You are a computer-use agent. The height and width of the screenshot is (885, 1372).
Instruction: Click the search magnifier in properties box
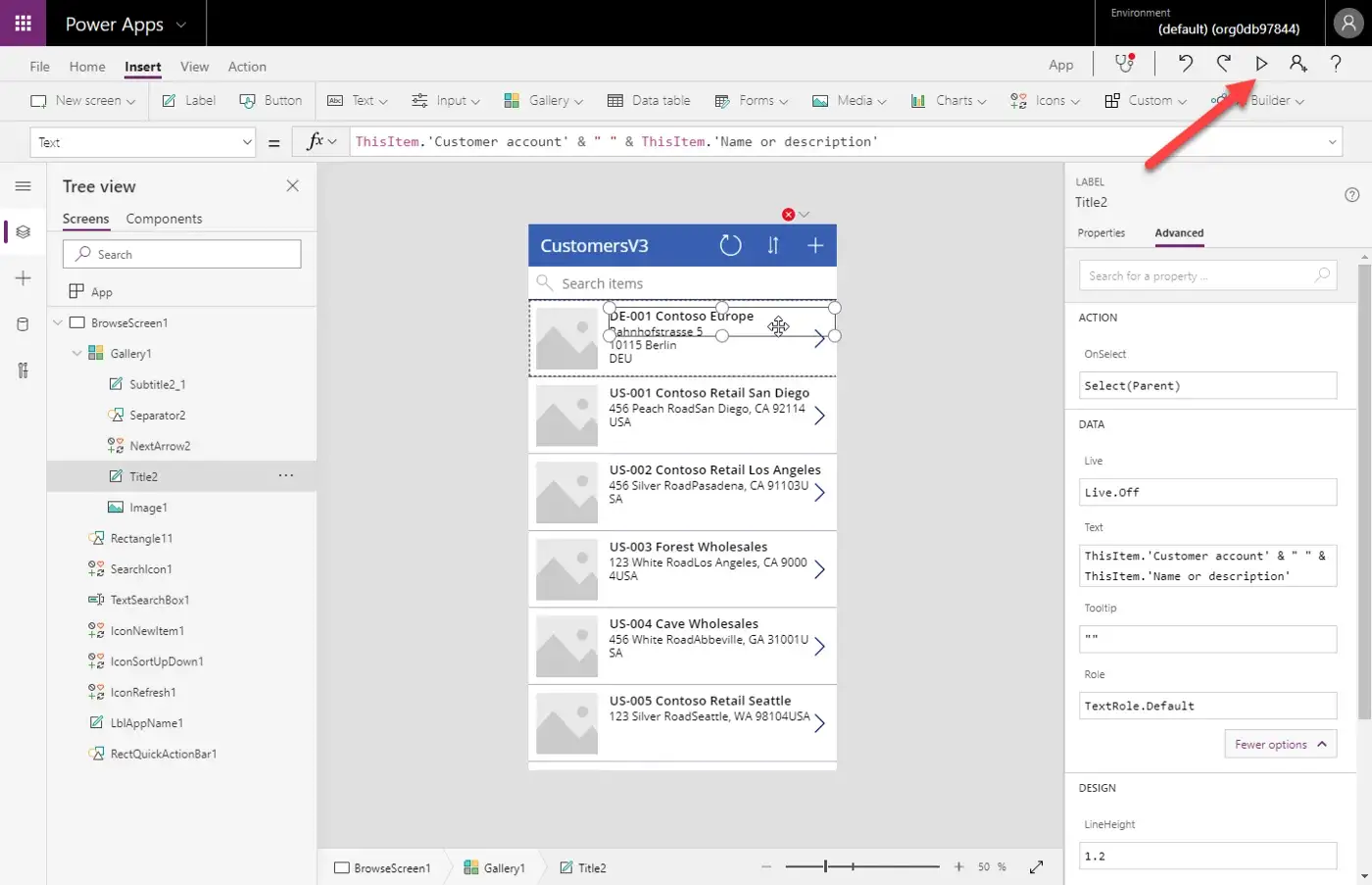click(x=1322, y=275)
